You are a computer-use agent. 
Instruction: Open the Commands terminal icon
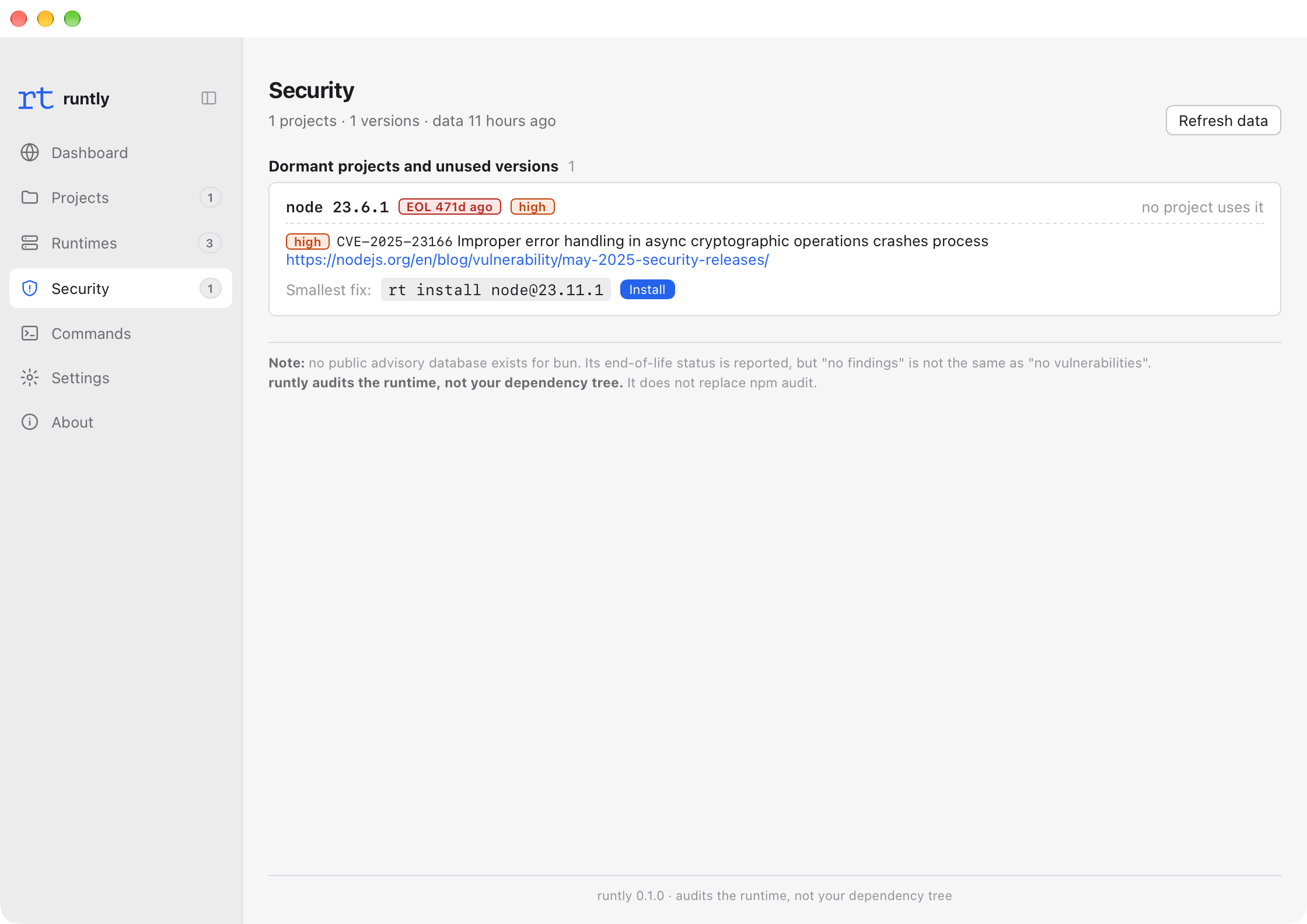[x=30, y=333]
